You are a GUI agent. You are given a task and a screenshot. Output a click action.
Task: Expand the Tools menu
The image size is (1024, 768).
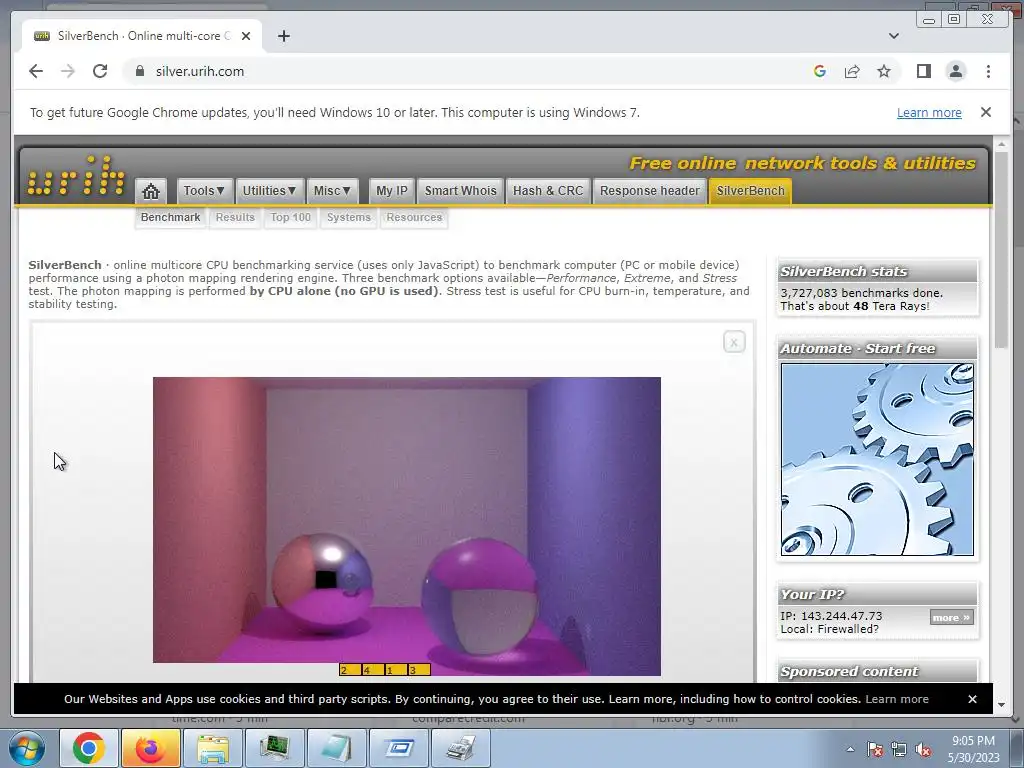pos(204,191)
